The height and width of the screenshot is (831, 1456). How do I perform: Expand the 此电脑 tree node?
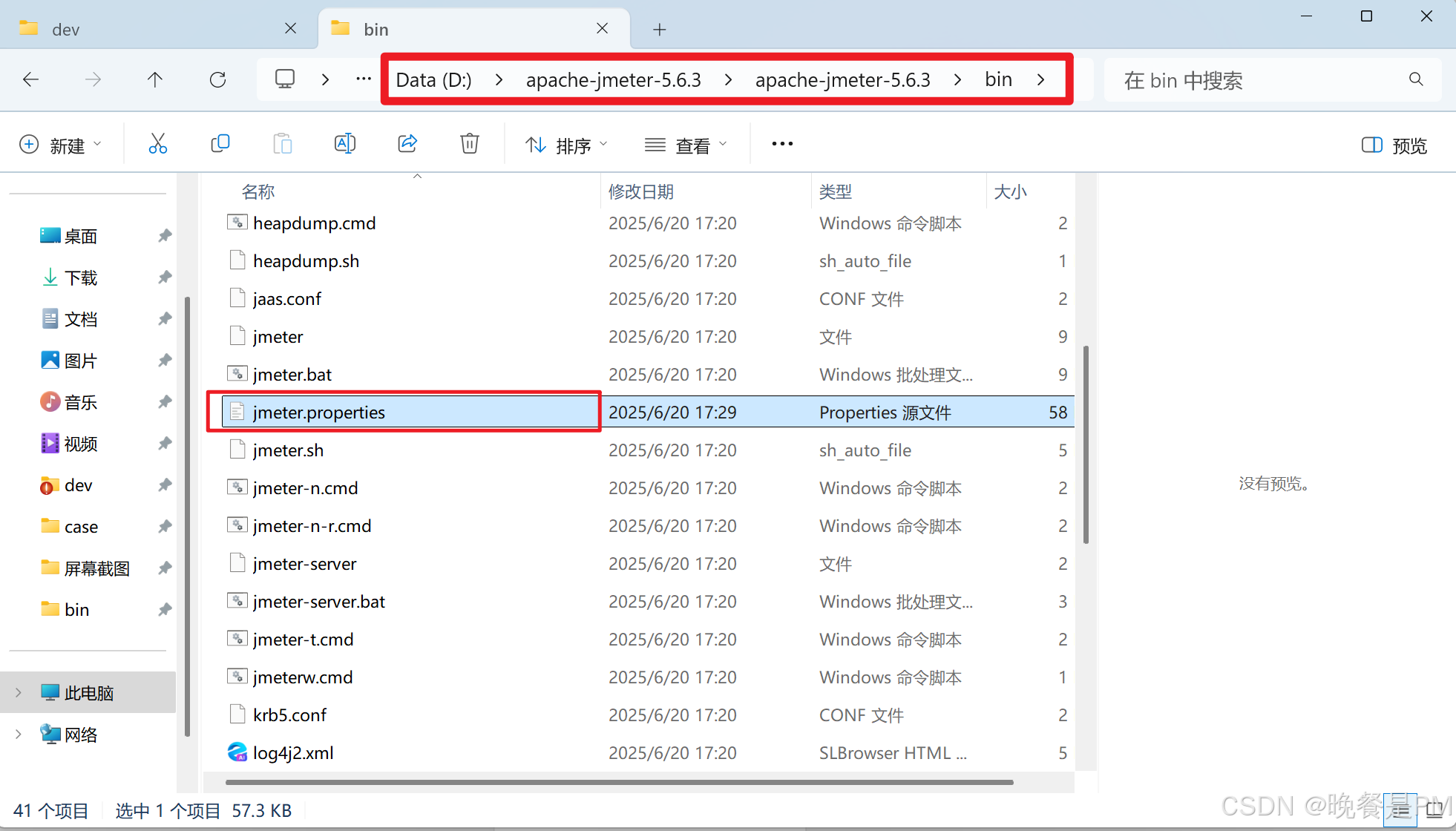click(x=19, y=692)
